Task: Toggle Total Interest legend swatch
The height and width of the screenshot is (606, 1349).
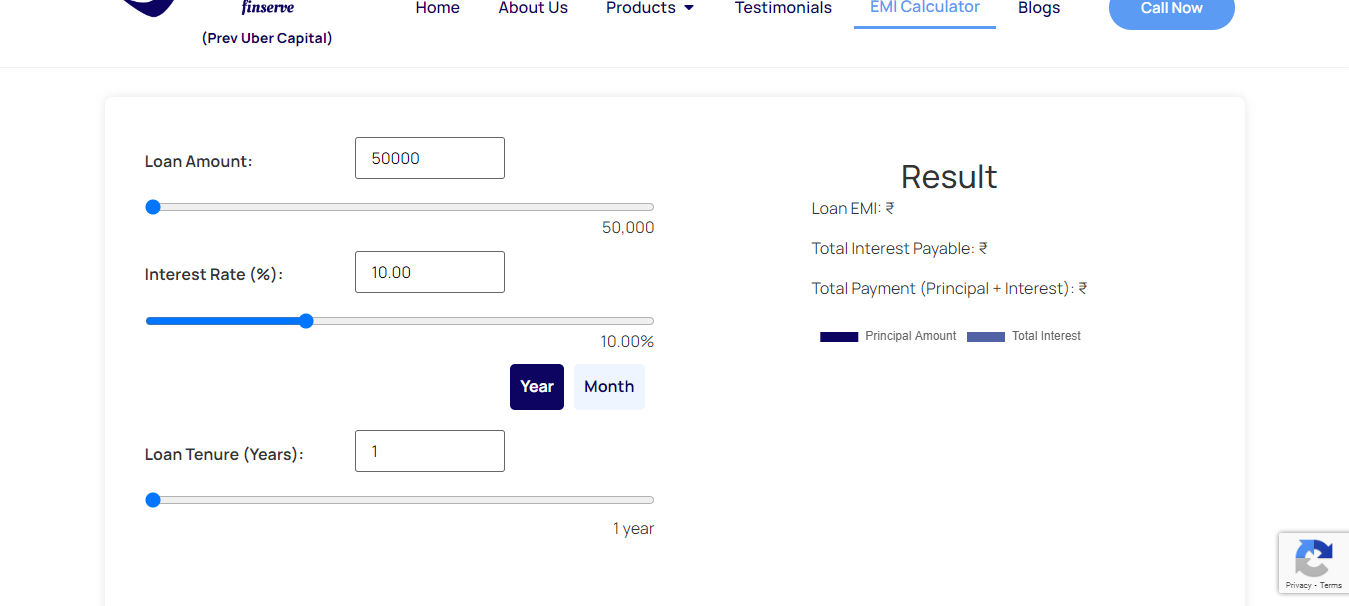Action: pos(986,337)
